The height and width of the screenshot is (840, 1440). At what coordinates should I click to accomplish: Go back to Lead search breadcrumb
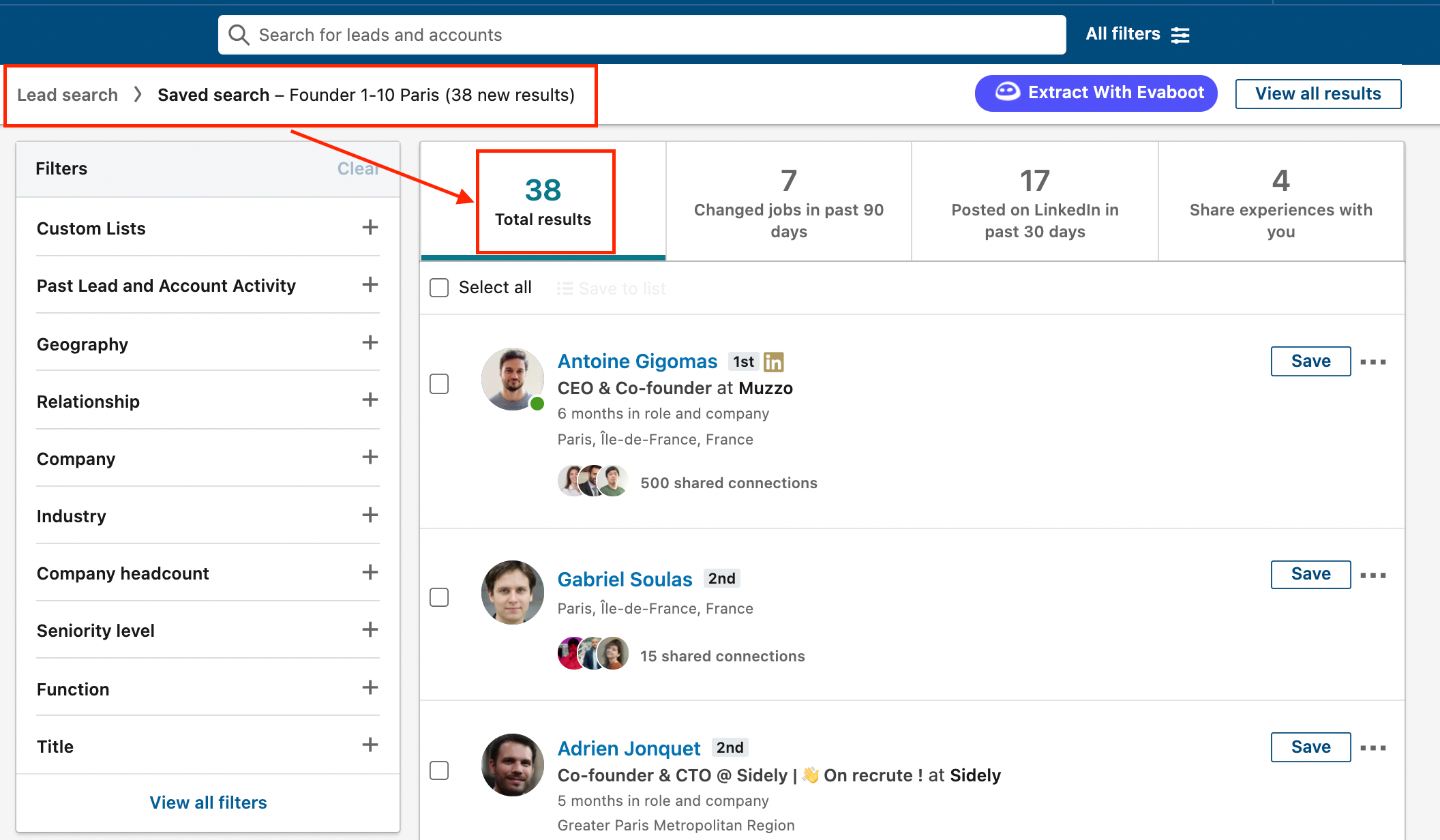(x=67, y=95)
